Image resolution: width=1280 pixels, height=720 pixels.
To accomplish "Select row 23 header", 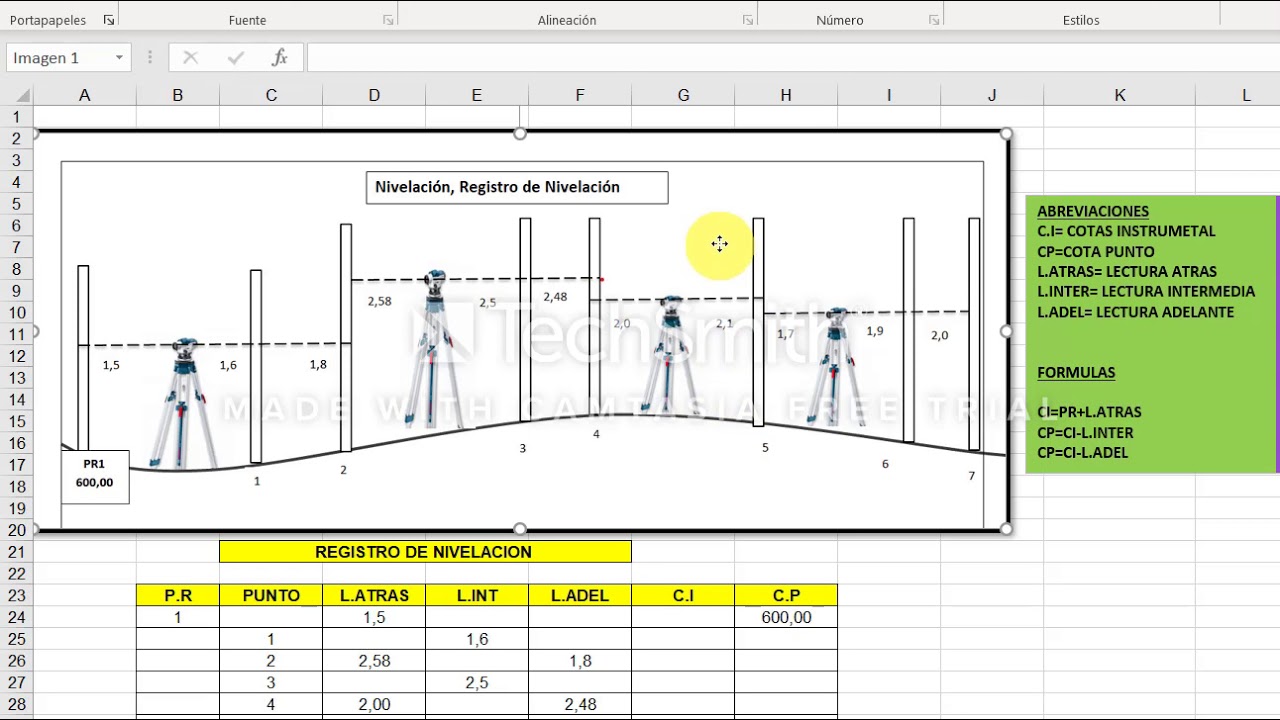I will 17,595.
